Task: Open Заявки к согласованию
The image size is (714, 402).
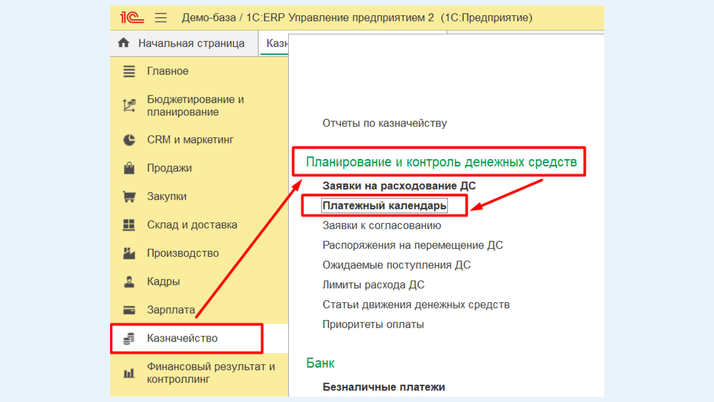Action: pyautogui.click(x=382, y=225)
